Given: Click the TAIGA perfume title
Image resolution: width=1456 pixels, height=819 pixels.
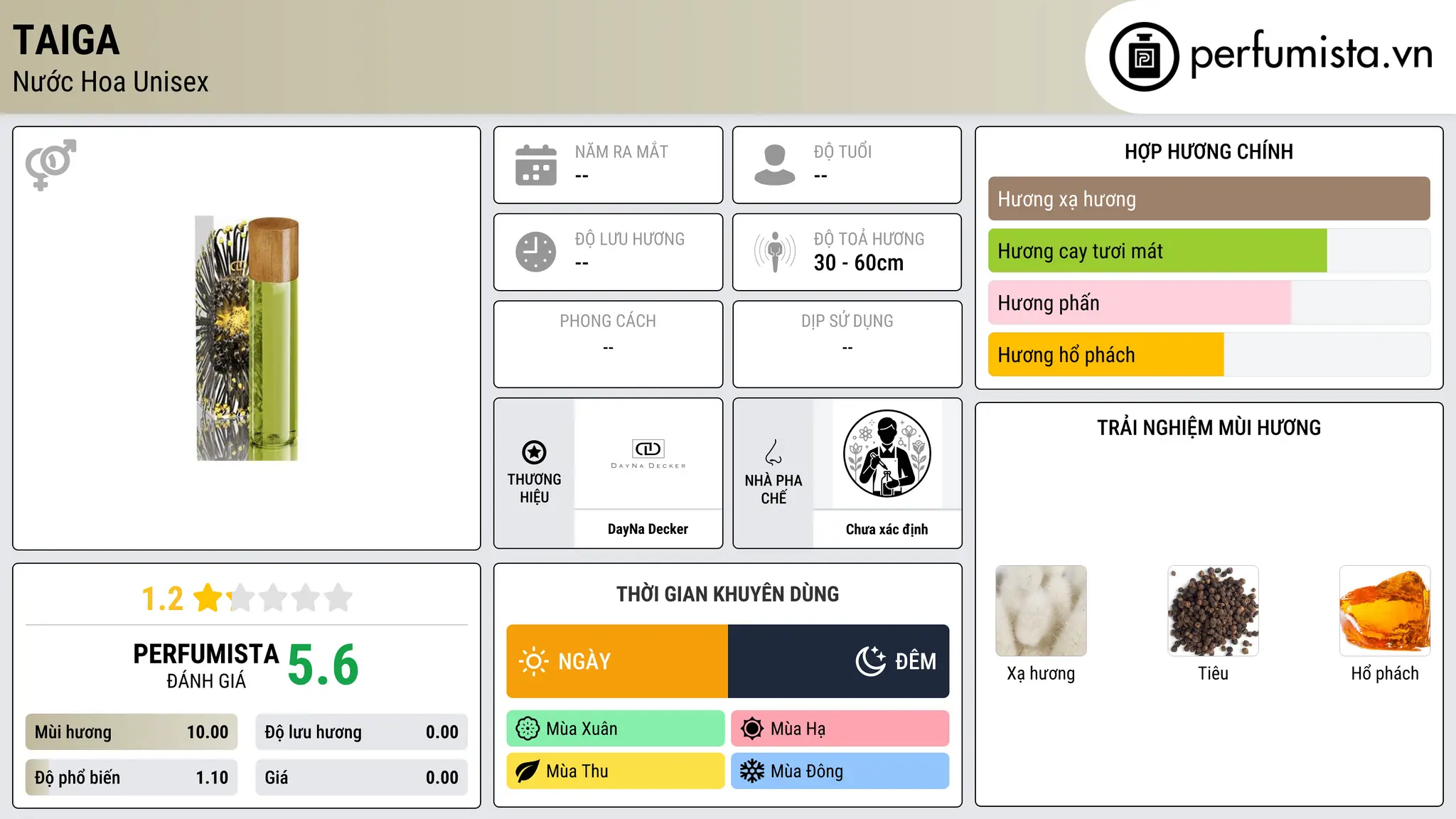Looking at the screenshot, I should 66,40.
